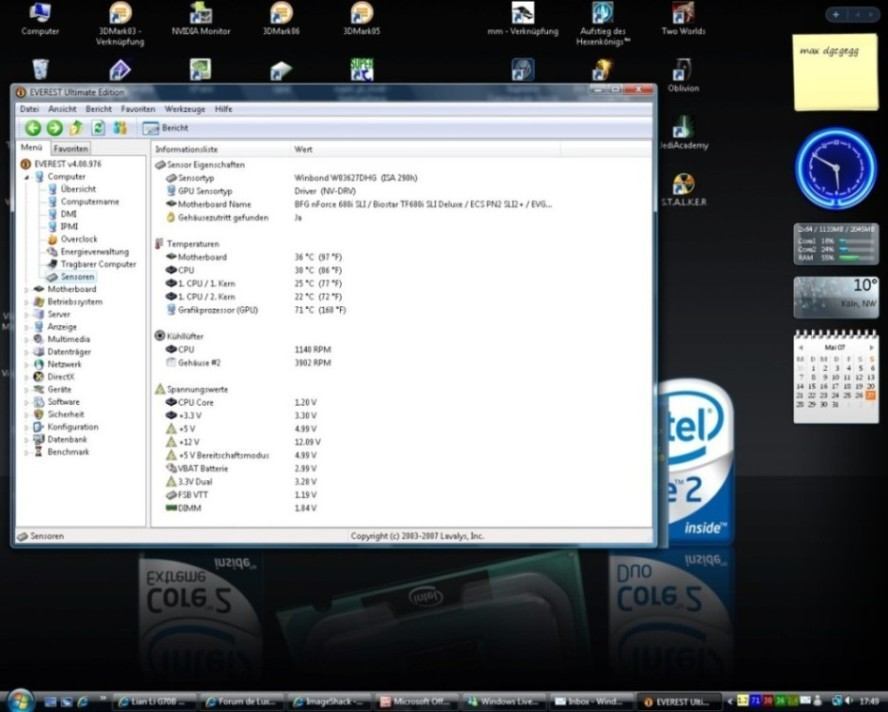Click the yellow sticky note gadget
Screen dimensions: 888x712
click(836, 72)
